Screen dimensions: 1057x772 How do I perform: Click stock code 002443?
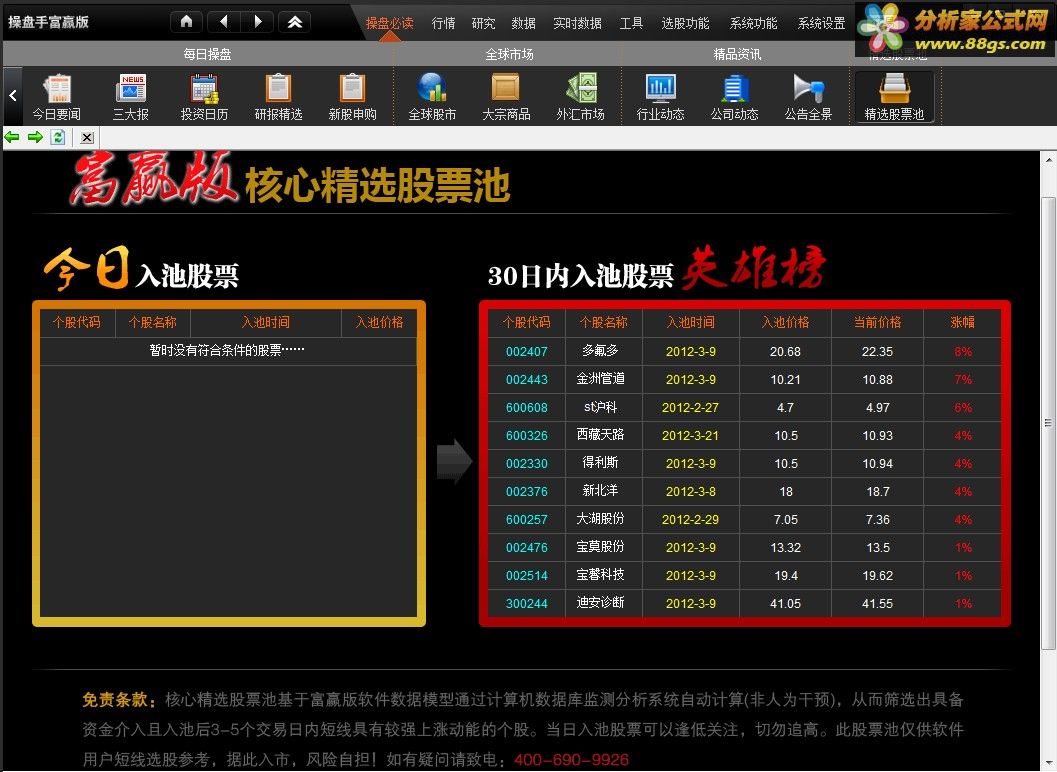526,380
